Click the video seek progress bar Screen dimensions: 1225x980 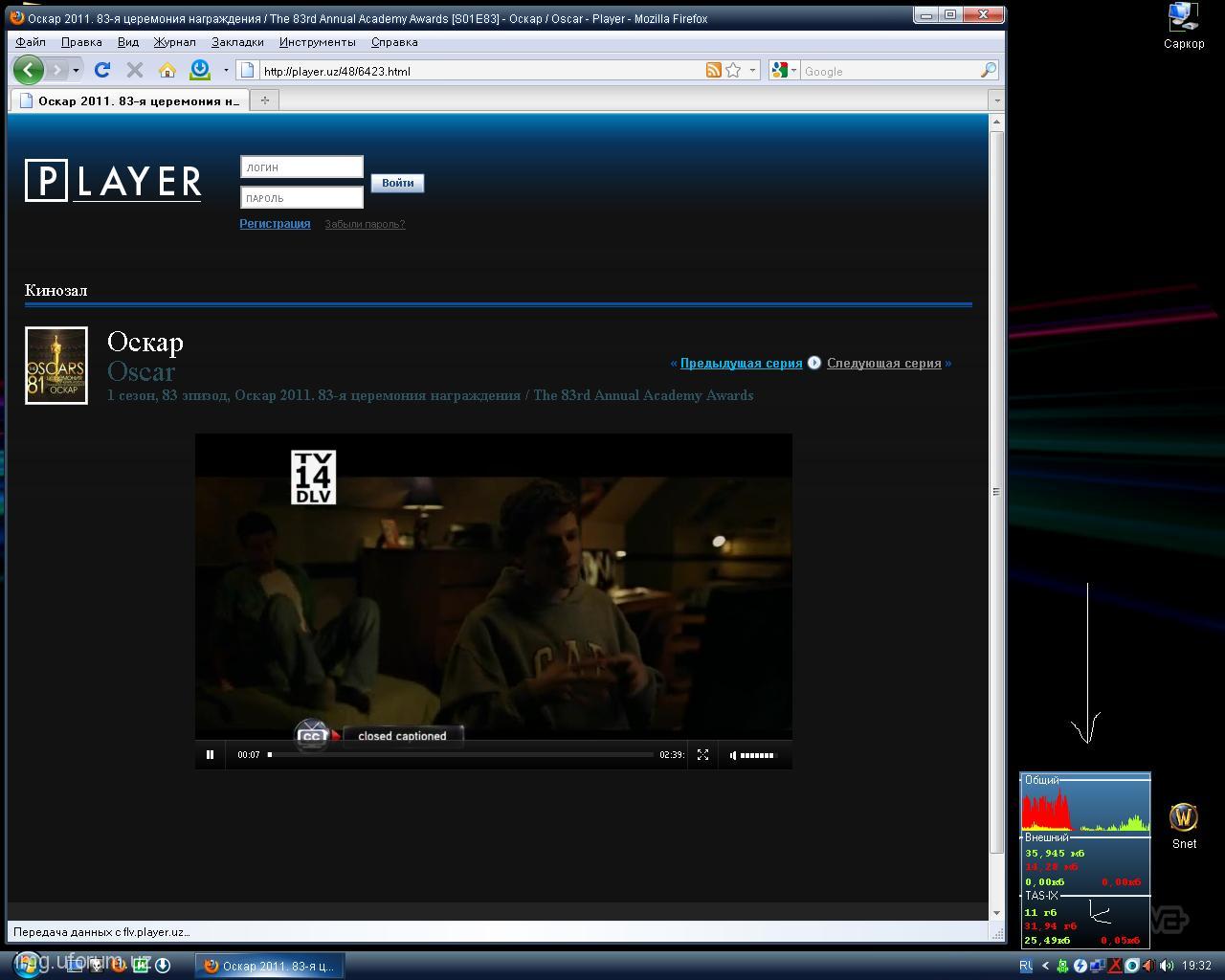click(460, 754)
